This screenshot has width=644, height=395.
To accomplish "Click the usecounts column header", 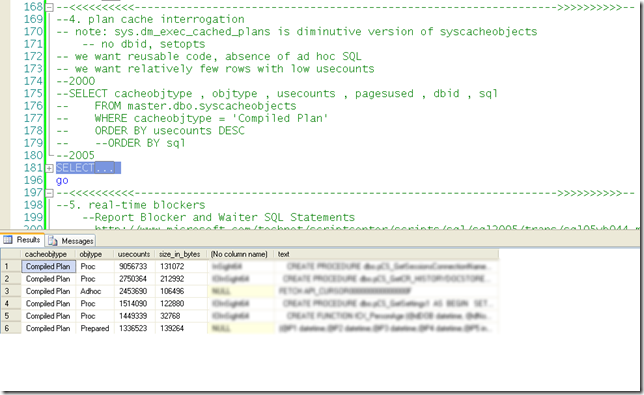I will (134, 254).
